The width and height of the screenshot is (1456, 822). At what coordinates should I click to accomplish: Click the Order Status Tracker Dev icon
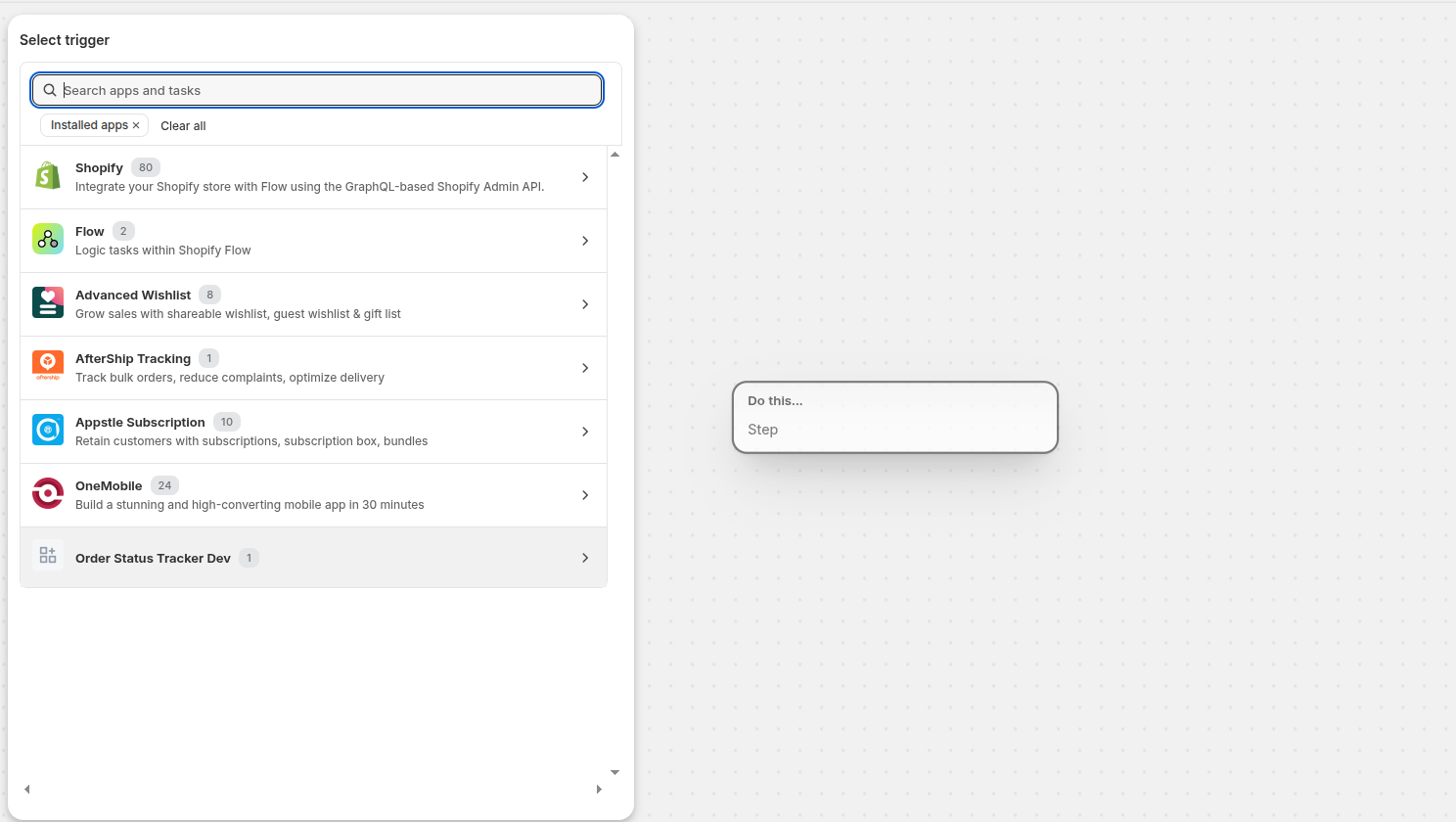pyautogui.click(x=48, y=556)
